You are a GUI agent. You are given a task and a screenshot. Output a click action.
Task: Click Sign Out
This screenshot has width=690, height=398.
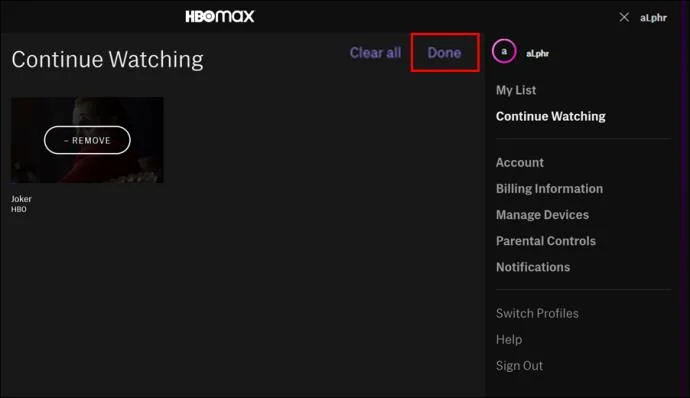pyautogui.click(x=519, y=366)
